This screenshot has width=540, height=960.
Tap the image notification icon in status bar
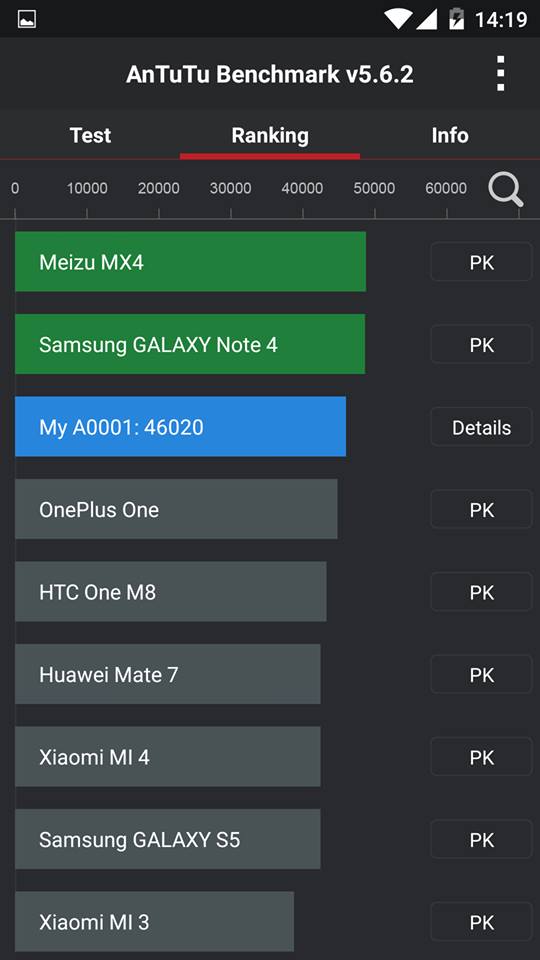click(x=26, y=19)
